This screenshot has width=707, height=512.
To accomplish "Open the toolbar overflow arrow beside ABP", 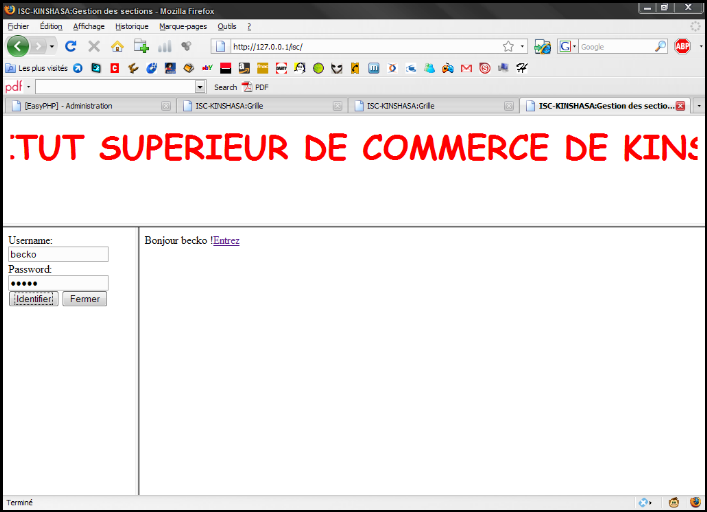I will point(701,46).
